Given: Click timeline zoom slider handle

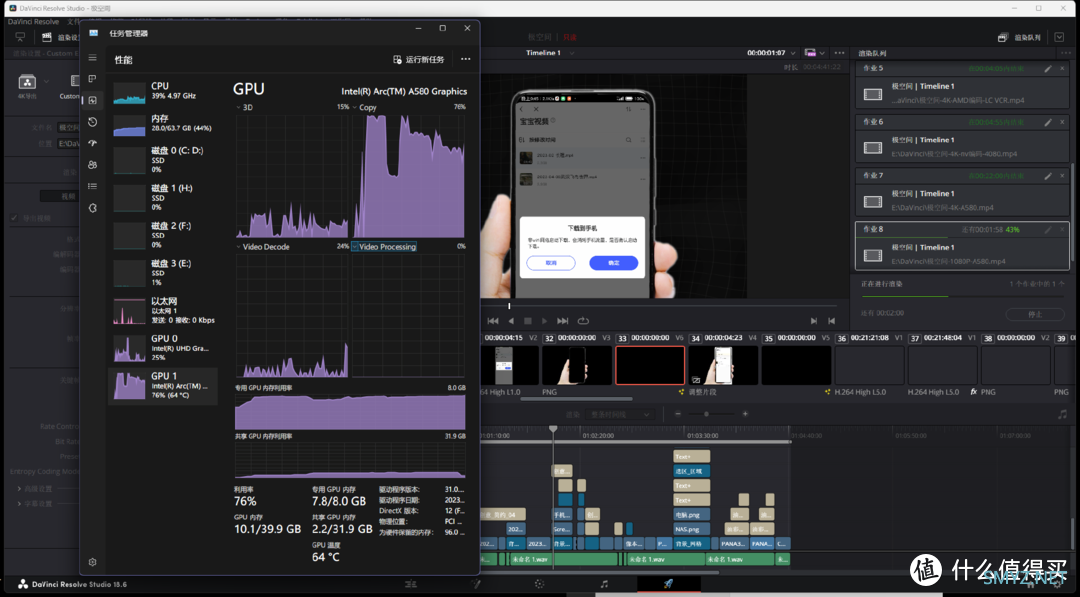Looking at the screenshot, I should 706,414.
